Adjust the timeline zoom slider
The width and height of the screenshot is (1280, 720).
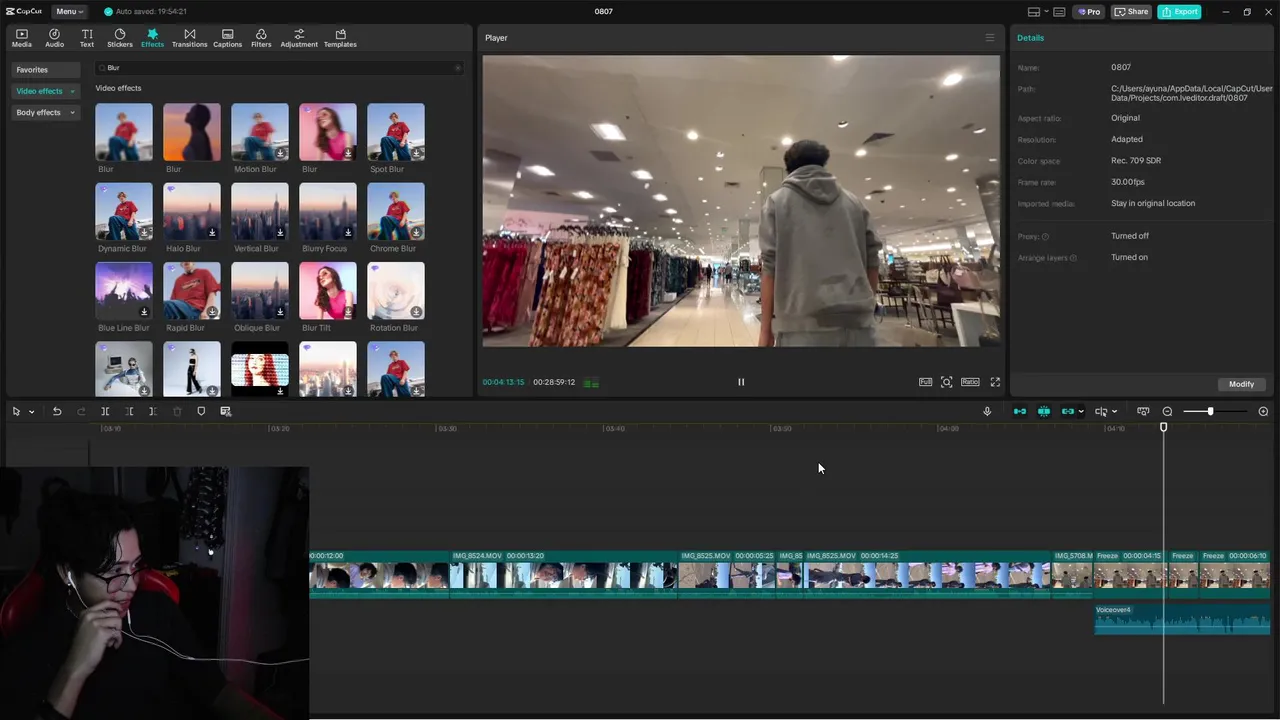tap(1210, 412)
